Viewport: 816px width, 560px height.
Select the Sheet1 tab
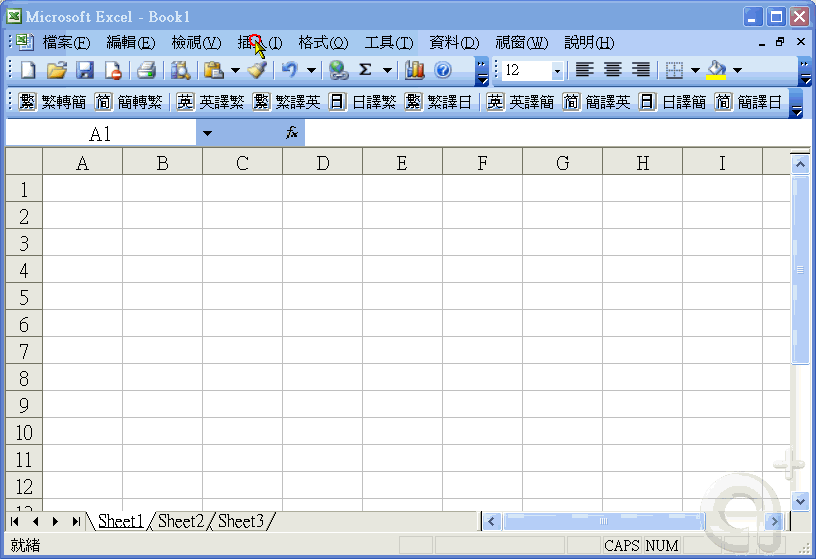tap(120, 521)
